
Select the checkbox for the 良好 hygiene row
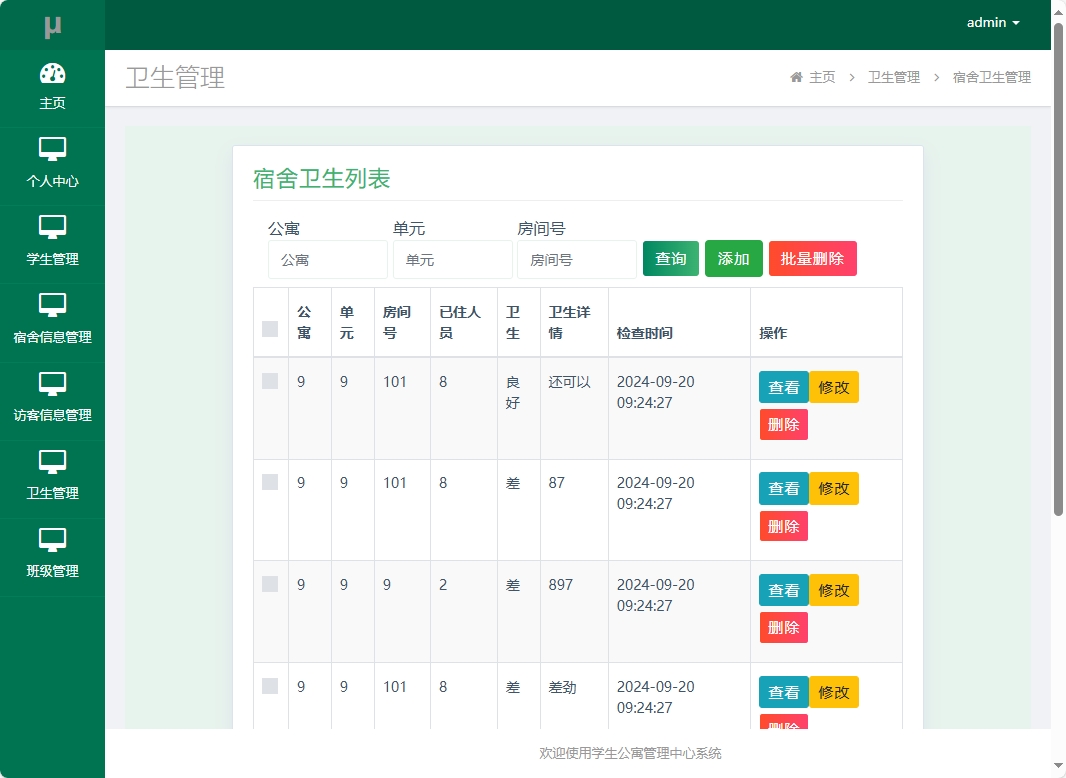(269, 381)
